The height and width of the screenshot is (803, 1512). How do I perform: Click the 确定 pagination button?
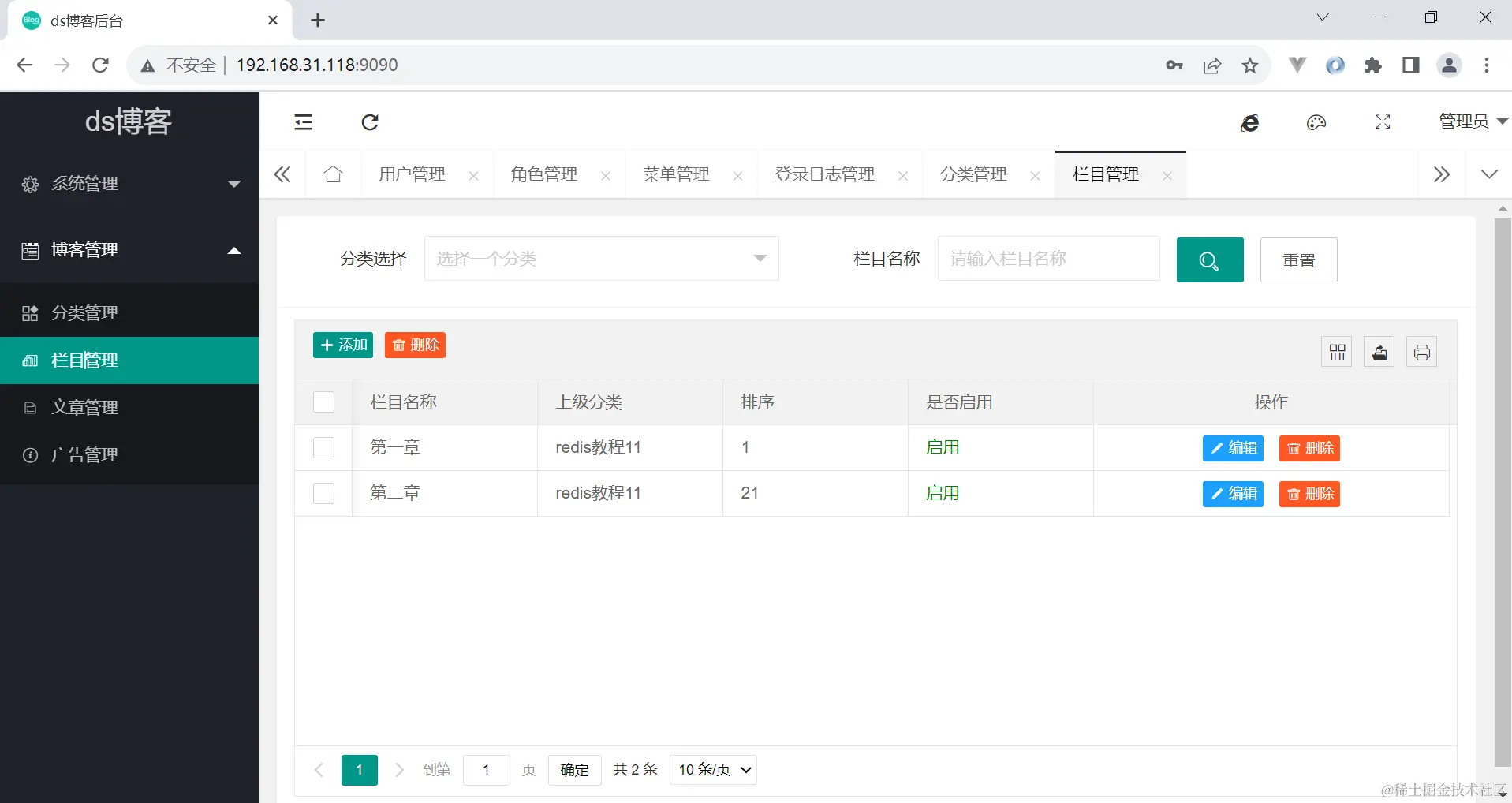(574, 770)
